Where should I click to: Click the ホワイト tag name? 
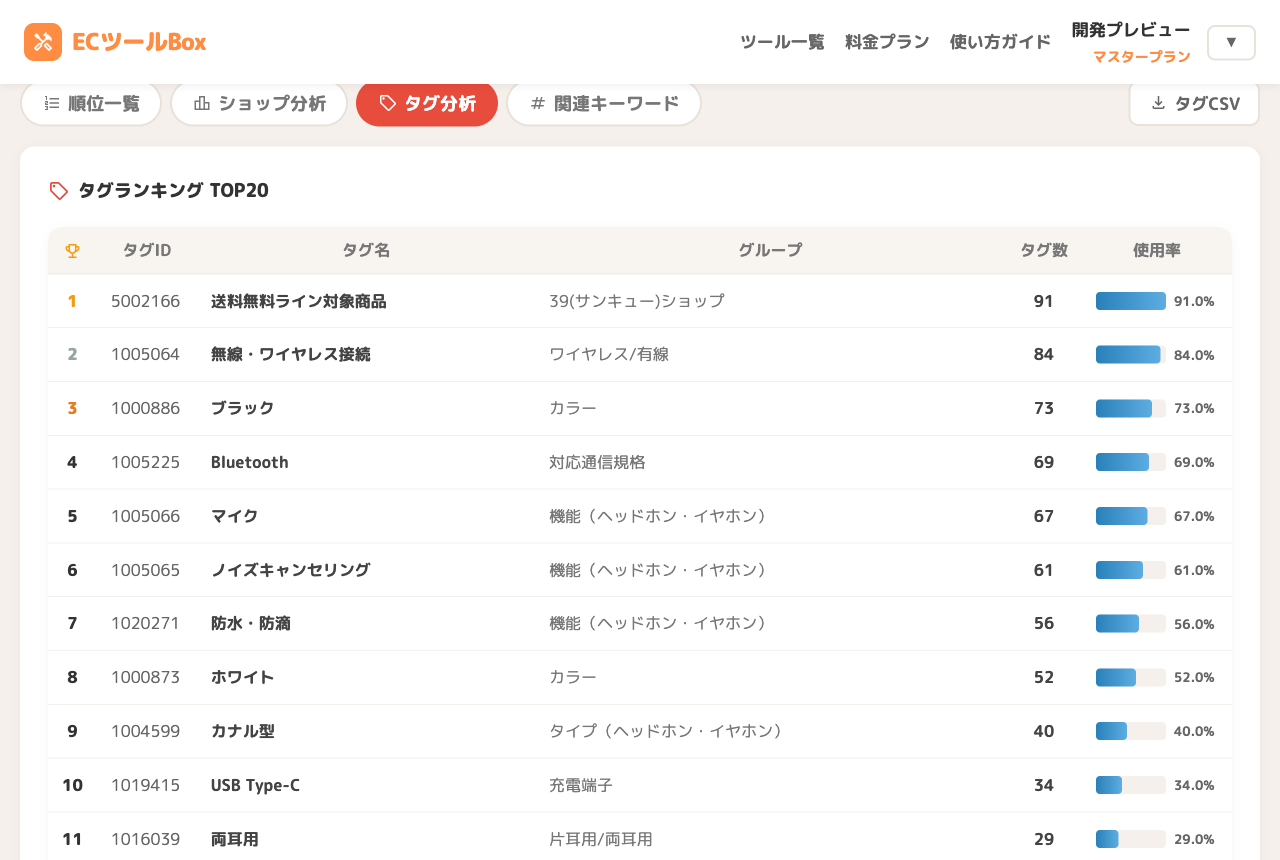[x=243, y=677]
